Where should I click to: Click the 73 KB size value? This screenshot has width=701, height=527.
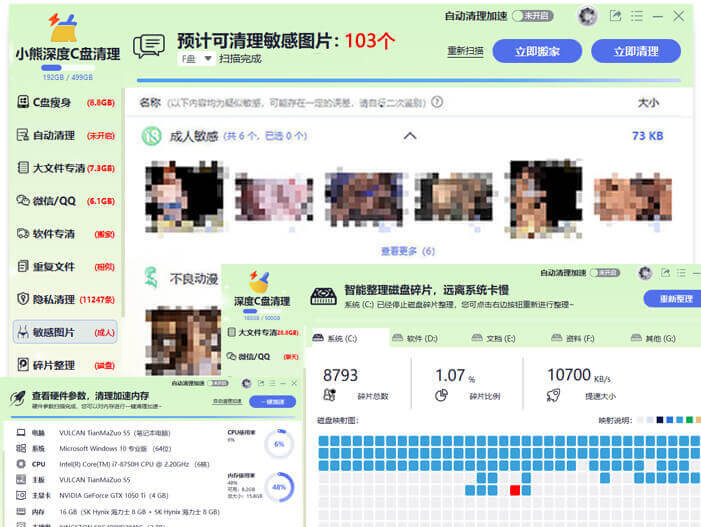pos(647,136)
